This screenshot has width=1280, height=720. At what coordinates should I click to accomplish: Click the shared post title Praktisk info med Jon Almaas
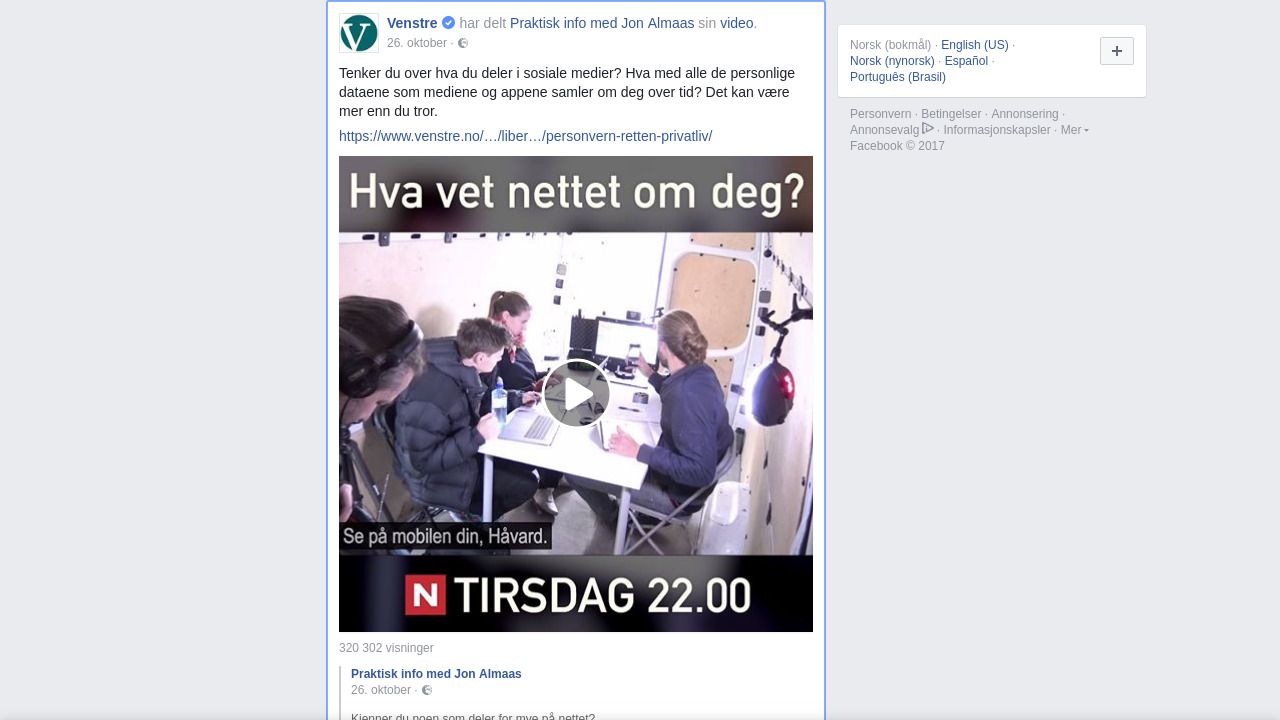pyautogui.click(x=436, y=674)
